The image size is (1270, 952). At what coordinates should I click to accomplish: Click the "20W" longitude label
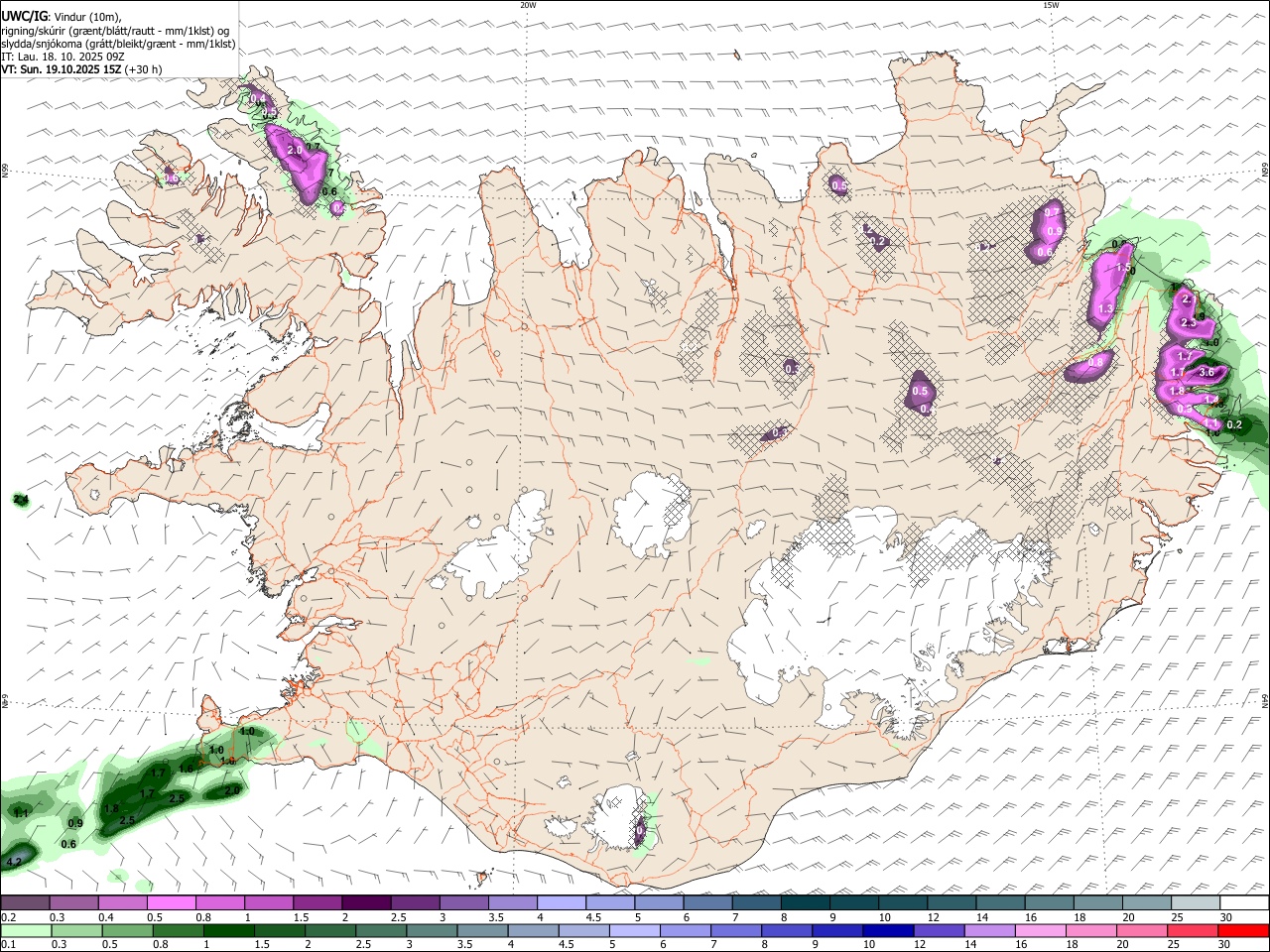tap(528, 5)
